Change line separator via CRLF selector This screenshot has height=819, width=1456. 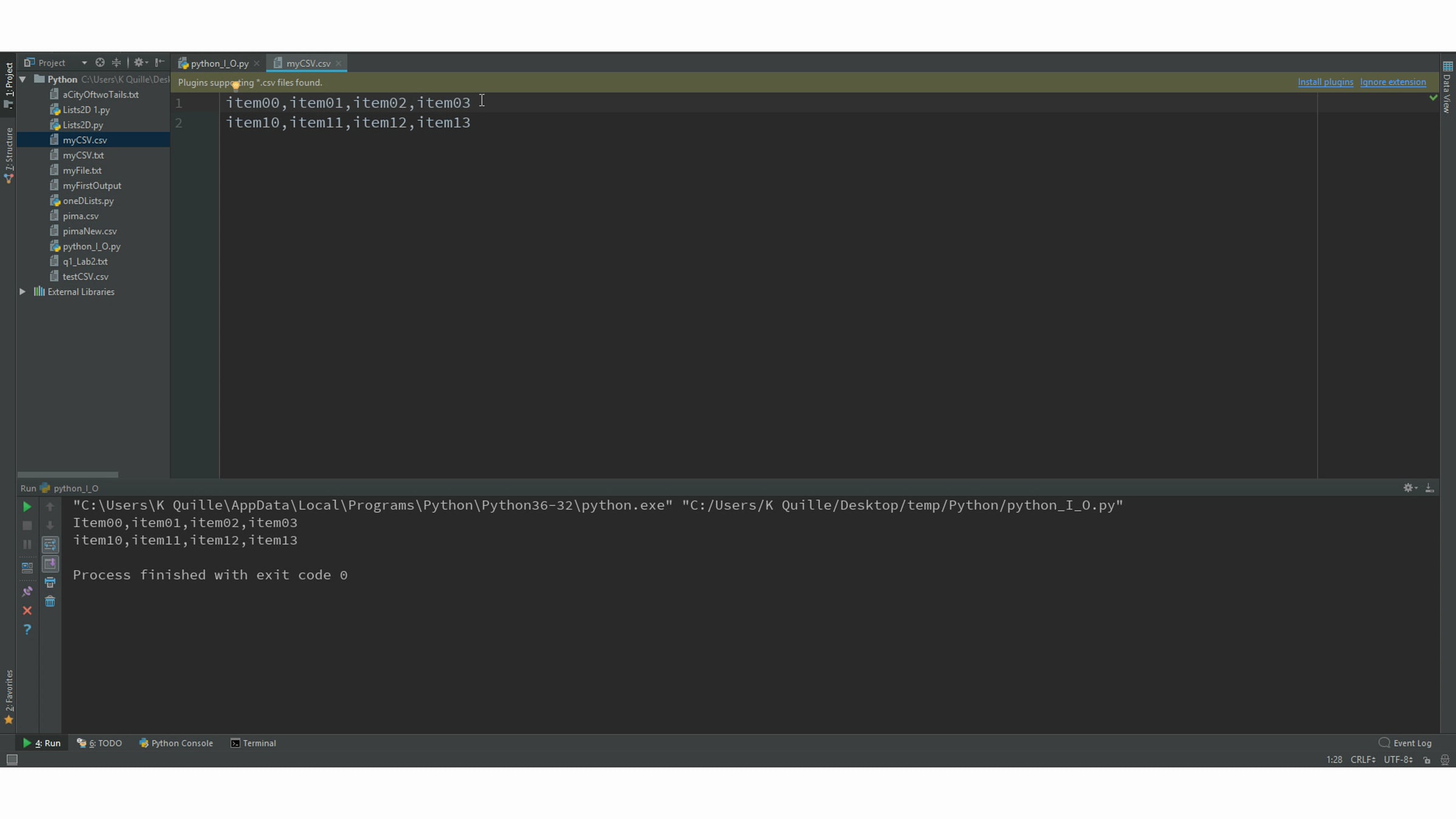click(x=1363, y=760)
